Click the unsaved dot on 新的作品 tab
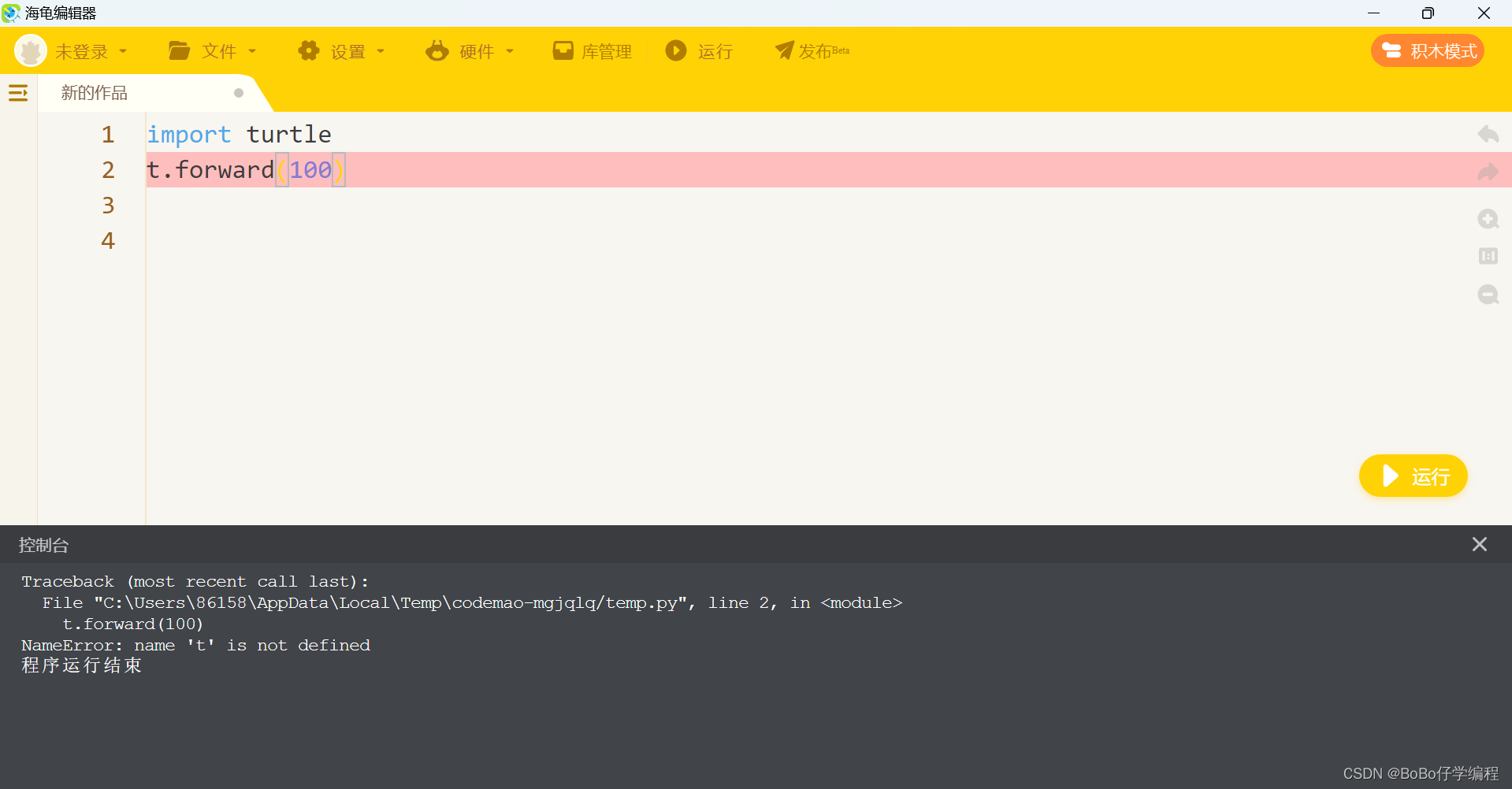 point(239,93)
